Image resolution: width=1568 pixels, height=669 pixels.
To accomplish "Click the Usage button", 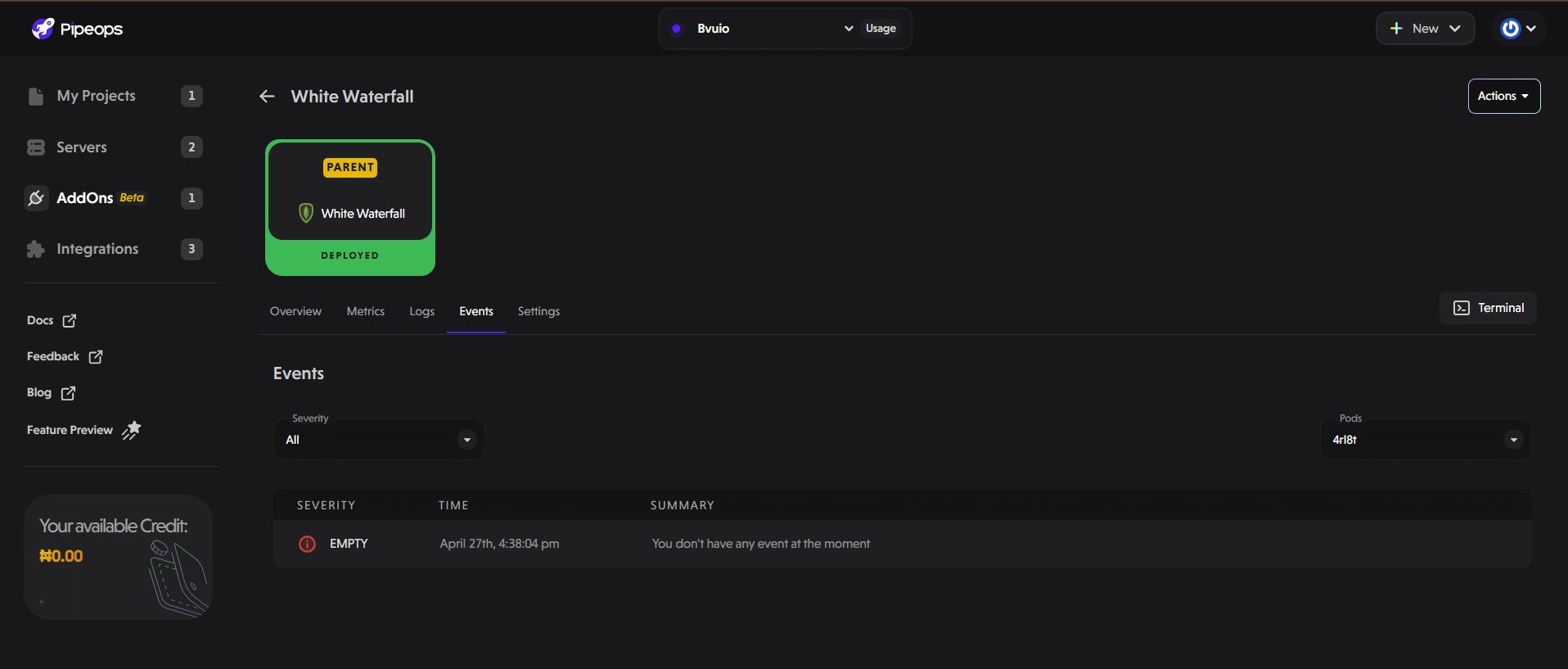I will [x=881, y=29].
